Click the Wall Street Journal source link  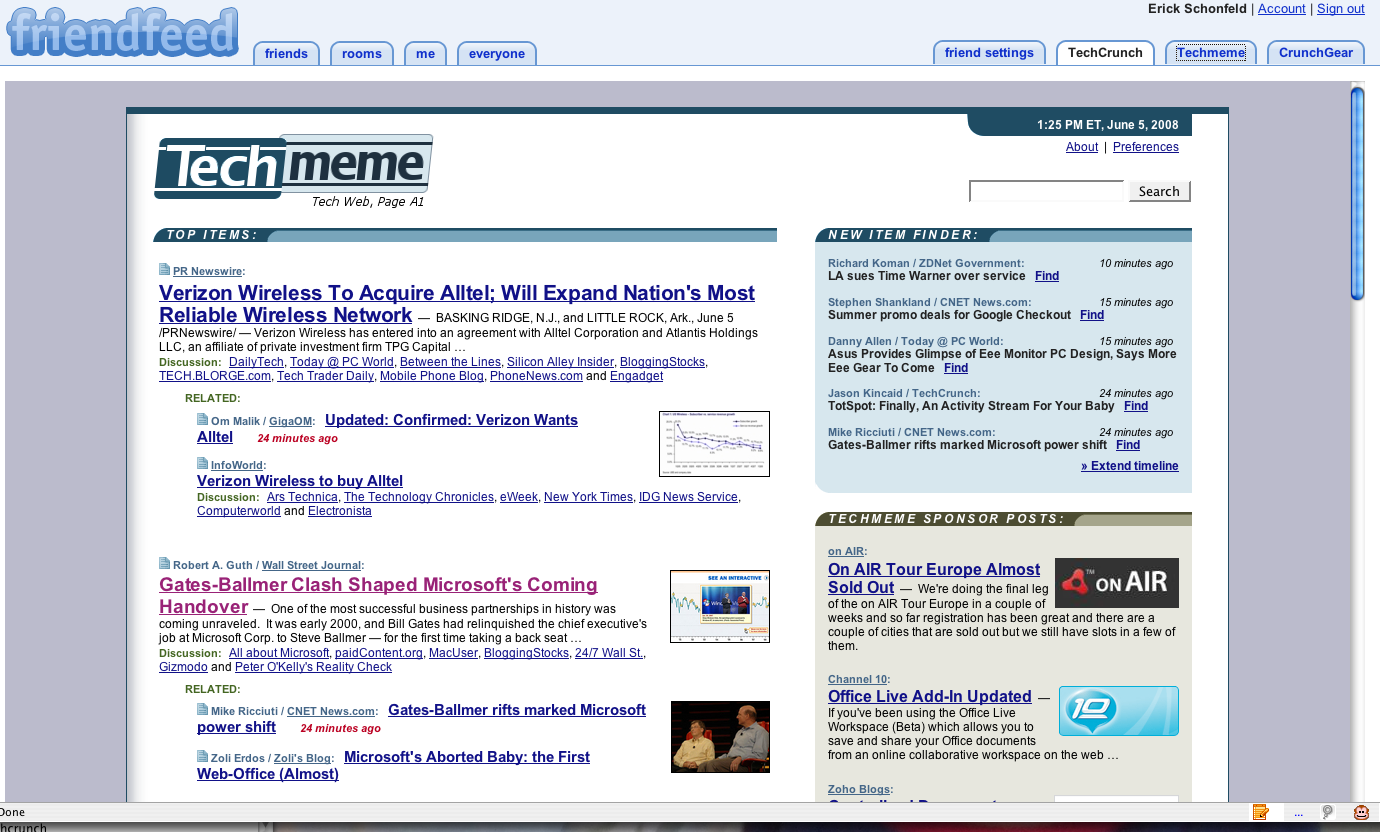click(311, 566)
